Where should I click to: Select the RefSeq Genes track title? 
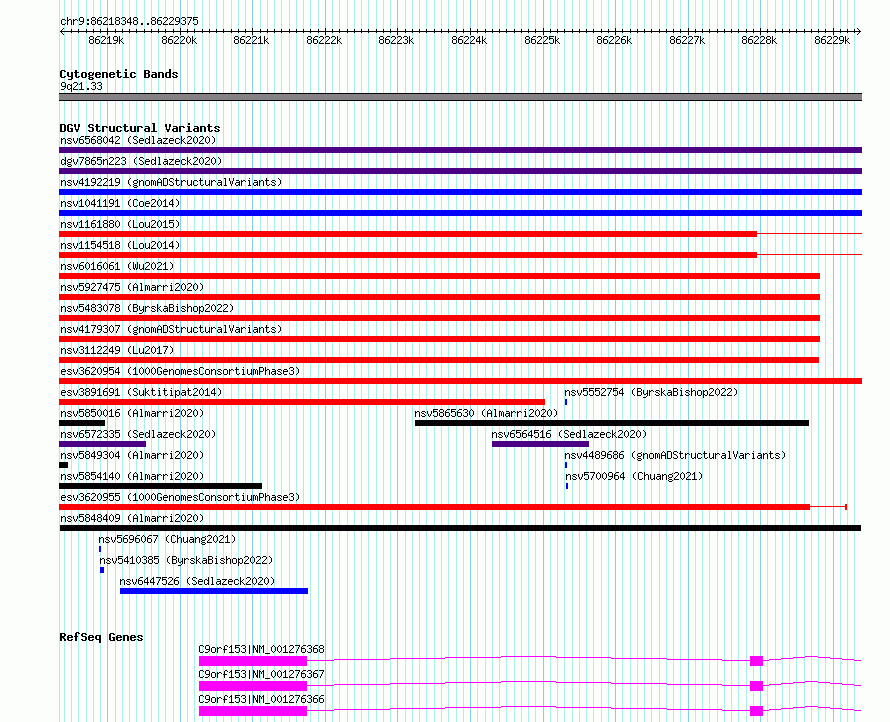101,637
